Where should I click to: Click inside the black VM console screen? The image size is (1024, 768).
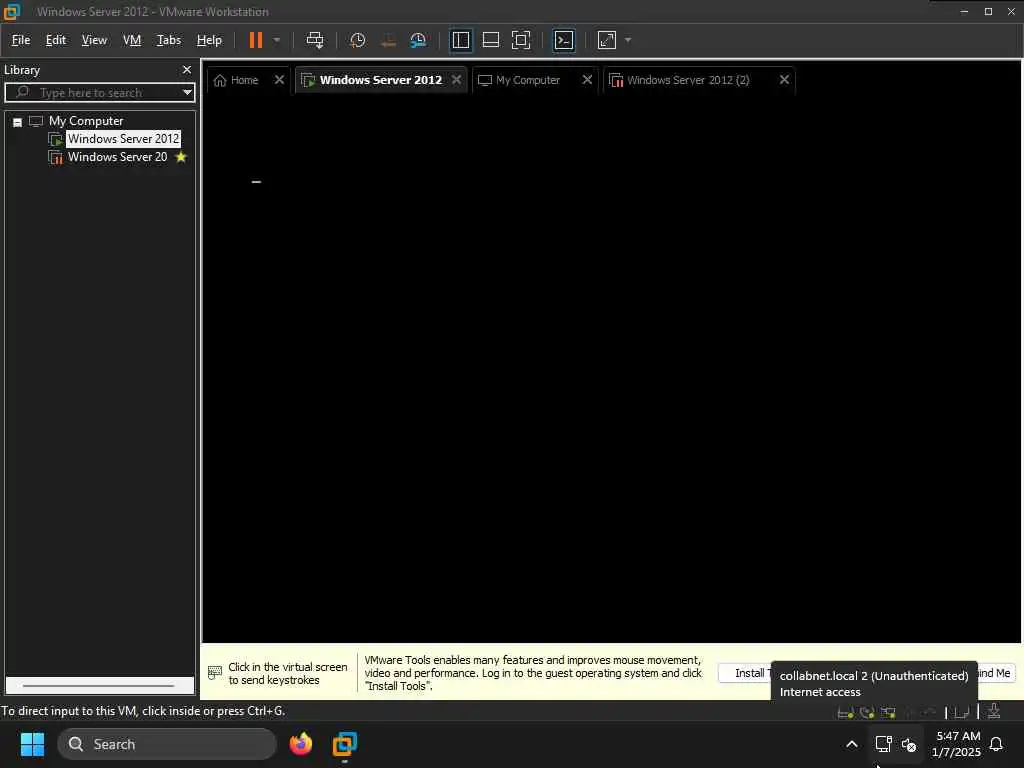pyautogui.click(x=611, y=369)
